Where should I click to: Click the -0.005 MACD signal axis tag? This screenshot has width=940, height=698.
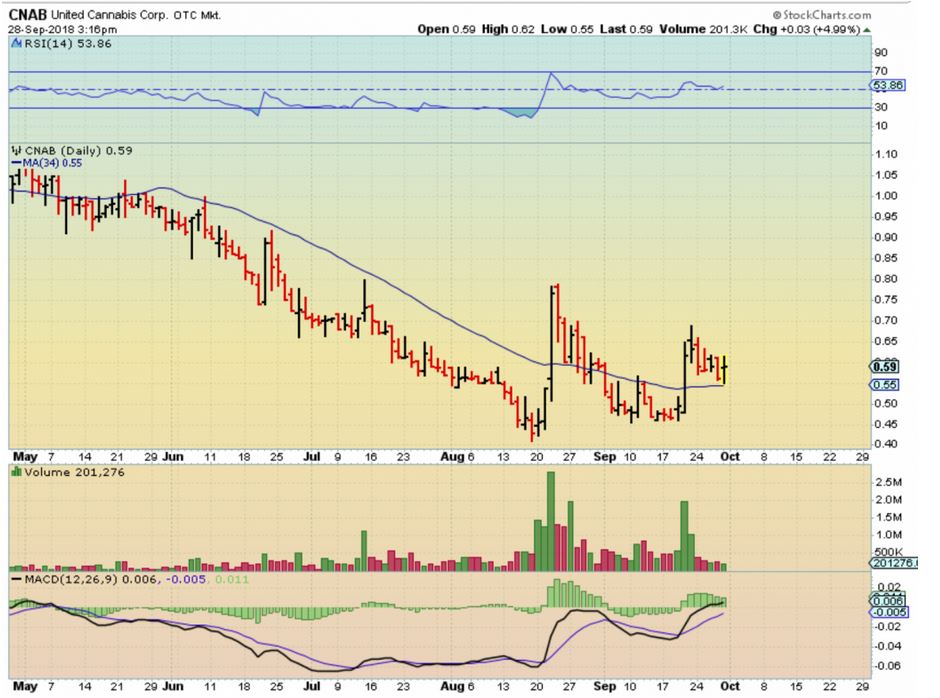point(890,612)
